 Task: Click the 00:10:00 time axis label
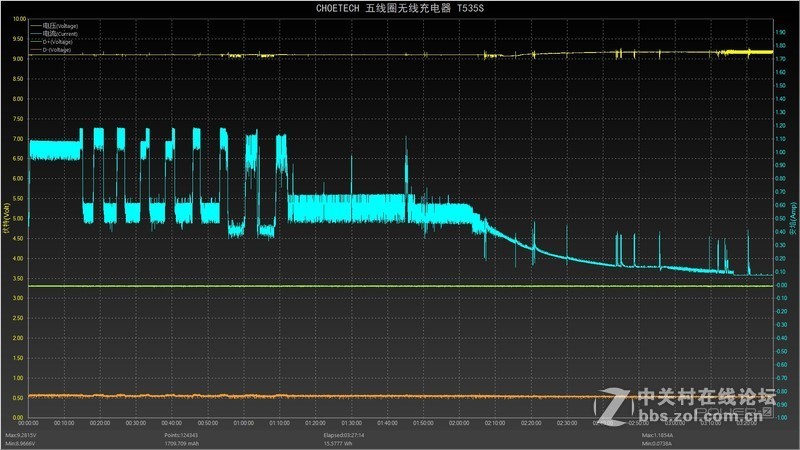pos(64,423)
